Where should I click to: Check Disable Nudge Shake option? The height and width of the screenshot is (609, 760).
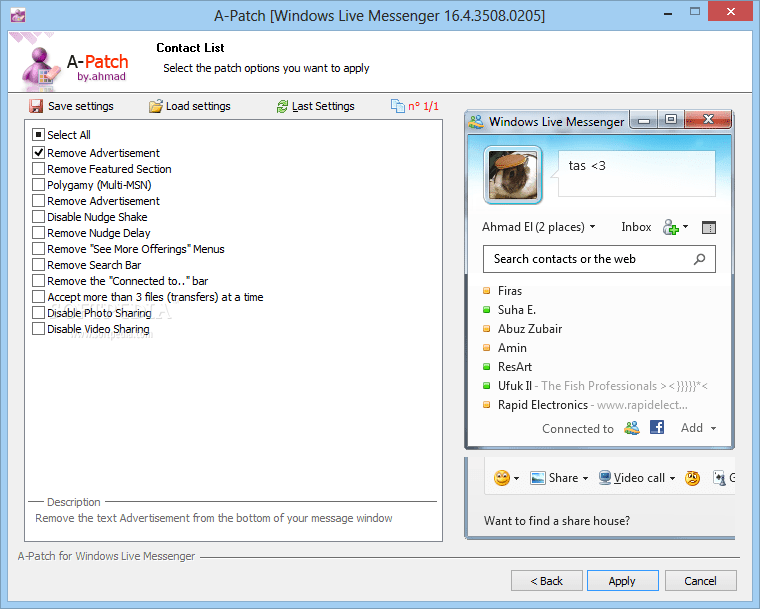(x=39, y=217)
